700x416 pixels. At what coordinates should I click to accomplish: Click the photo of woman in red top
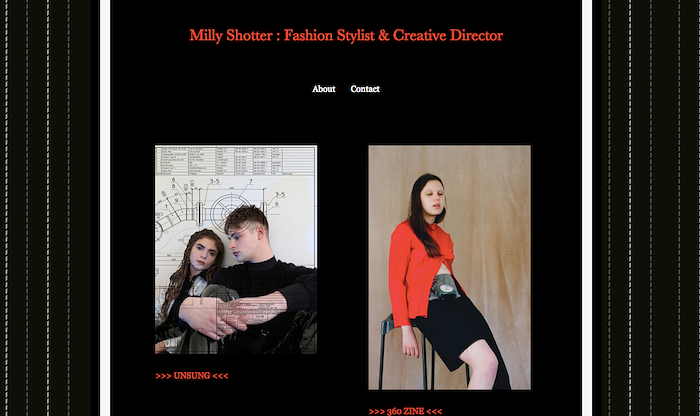pyautogui.click(x=450, y=267)
